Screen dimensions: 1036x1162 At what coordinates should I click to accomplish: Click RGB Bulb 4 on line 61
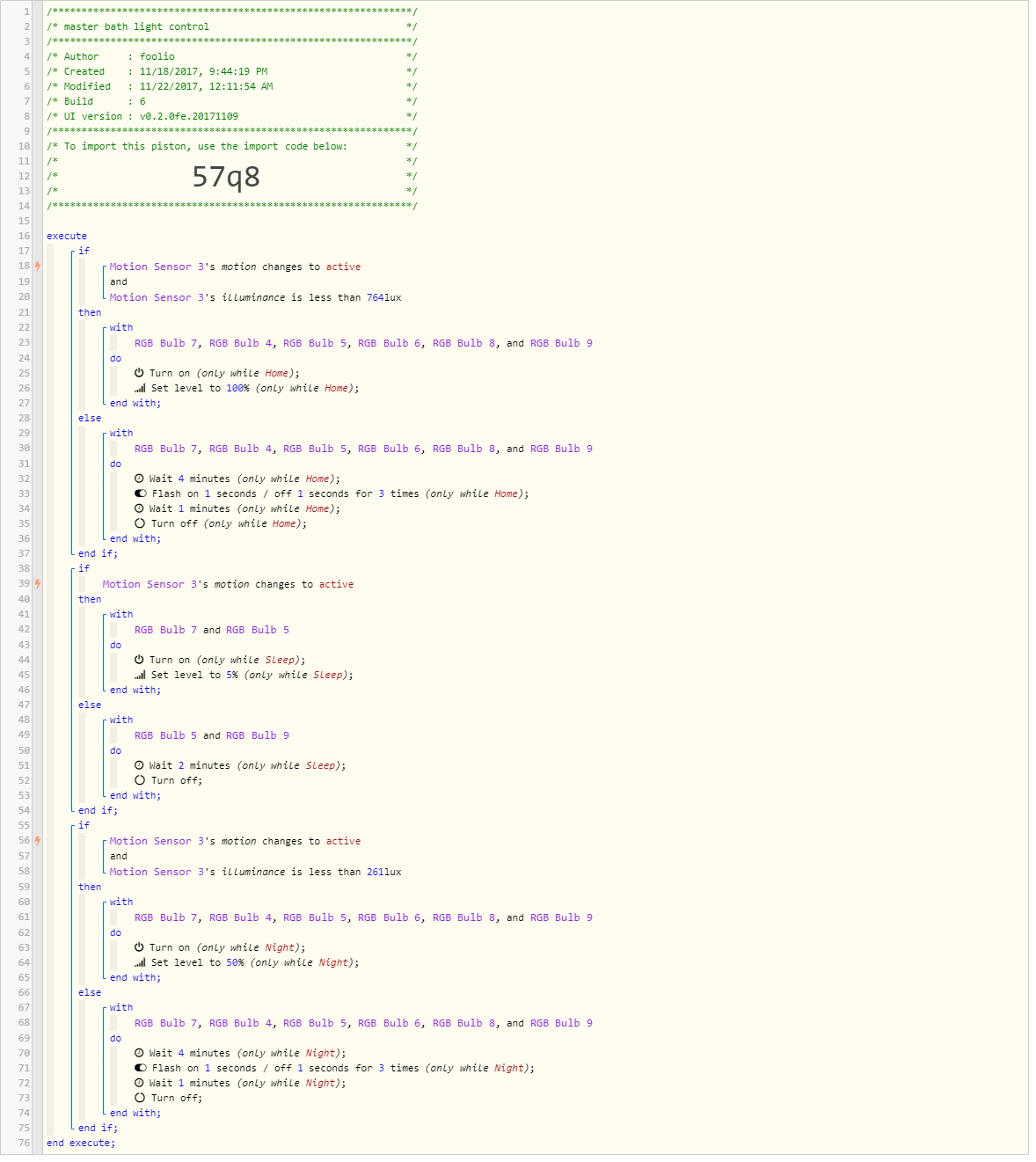coord(241,917)
